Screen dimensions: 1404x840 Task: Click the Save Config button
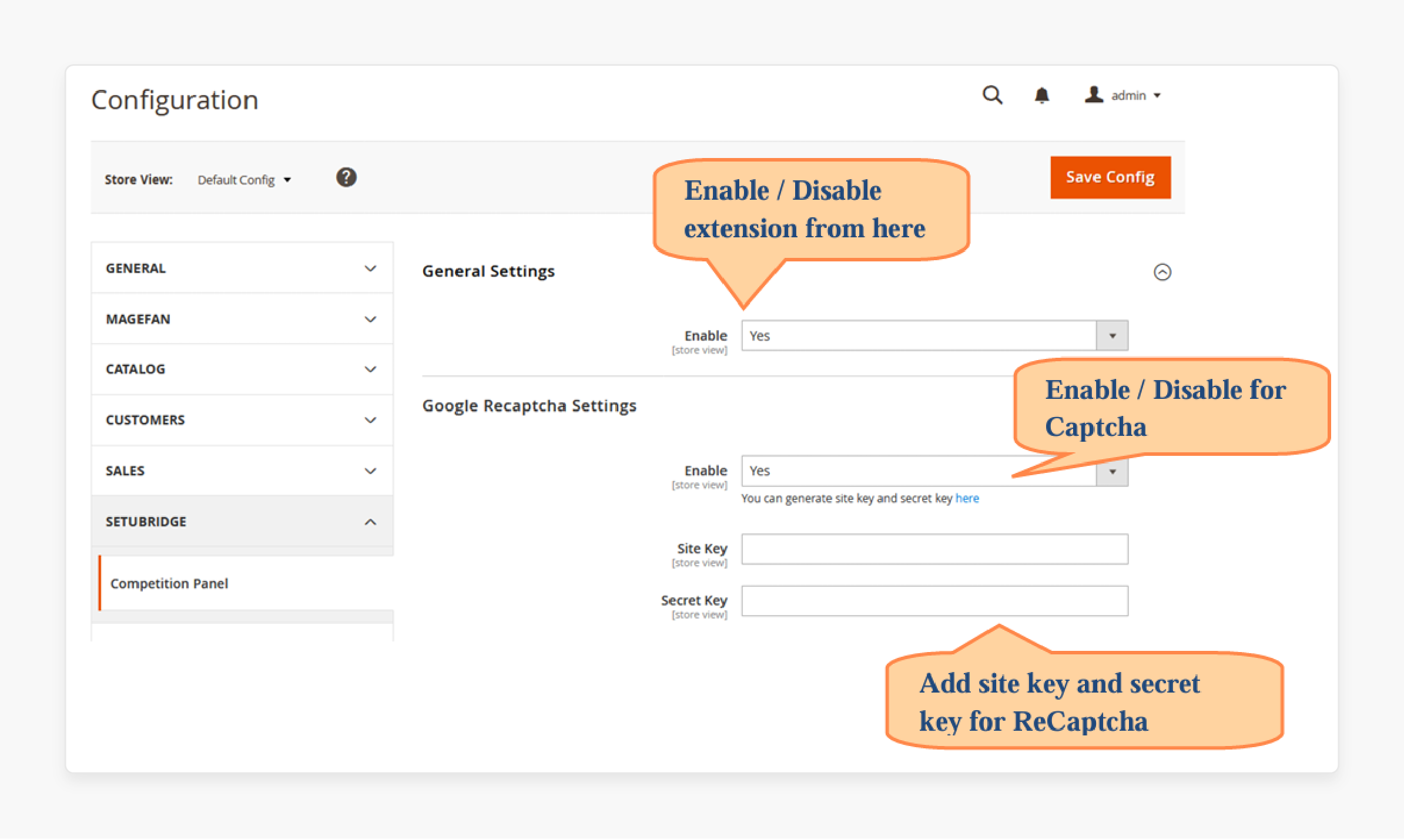pyautogui.click(x=1110, y=177)
